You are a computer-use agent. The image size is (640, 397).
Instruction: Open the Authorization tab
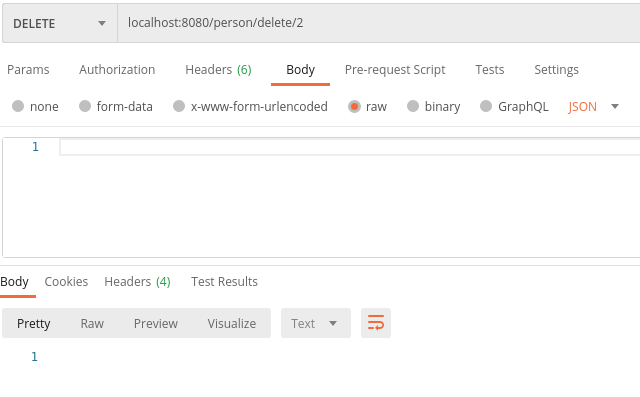pyautogui.click(x=117, y=70)
